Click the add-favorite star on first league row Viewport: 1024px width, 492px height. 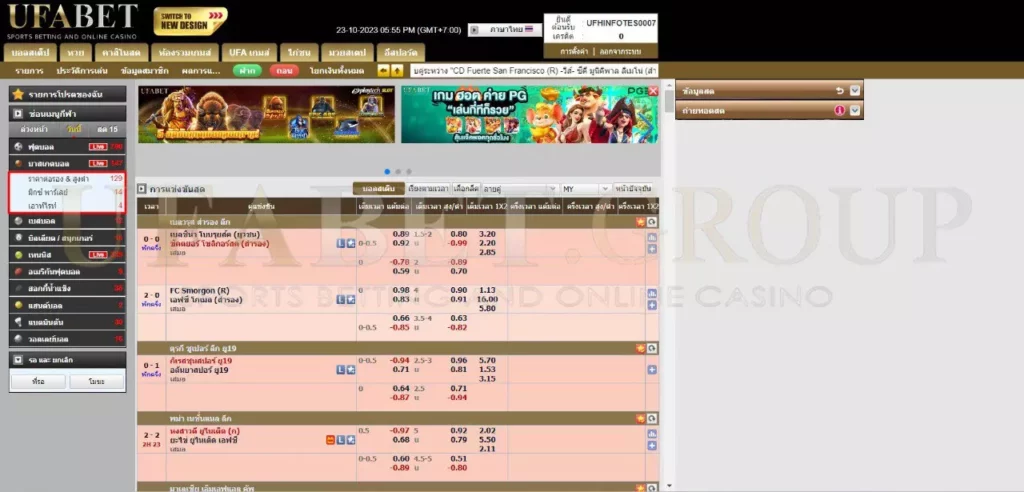[x=640, y=222]
